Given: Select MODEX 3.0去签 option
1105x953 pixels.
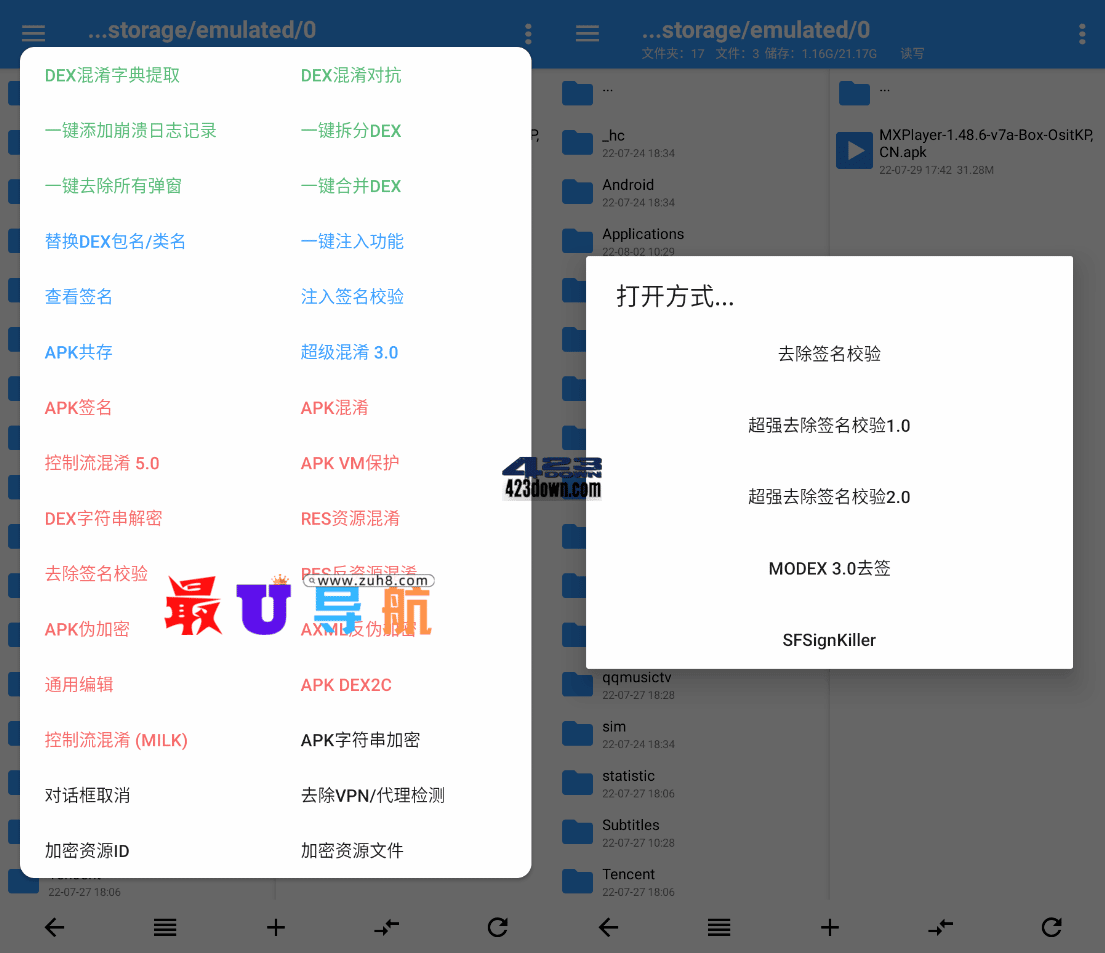Looking at the screenshot, I should tap(829, 569).
